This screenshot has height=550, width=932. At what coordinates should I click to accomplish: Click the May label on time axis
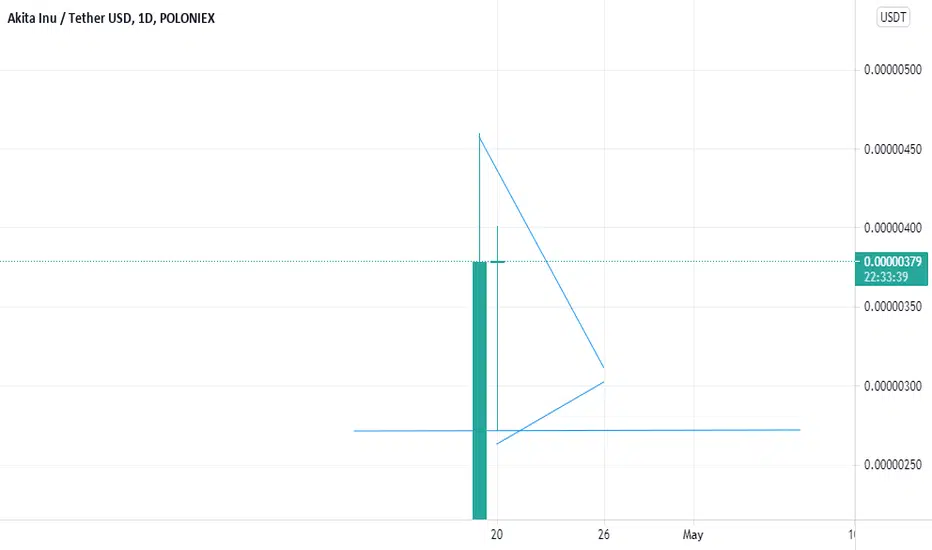click(x=693, y=535)
